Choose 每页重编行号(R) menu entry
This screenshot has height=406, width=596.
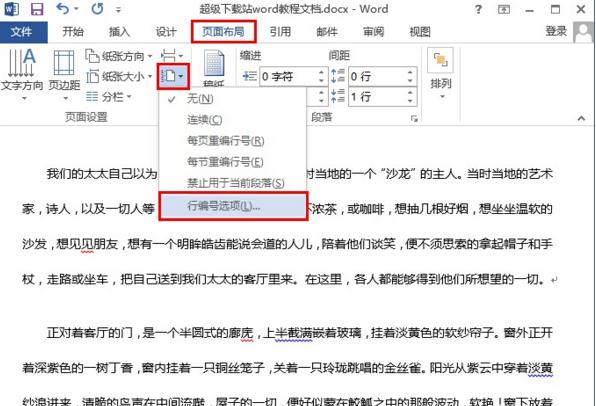233,141
